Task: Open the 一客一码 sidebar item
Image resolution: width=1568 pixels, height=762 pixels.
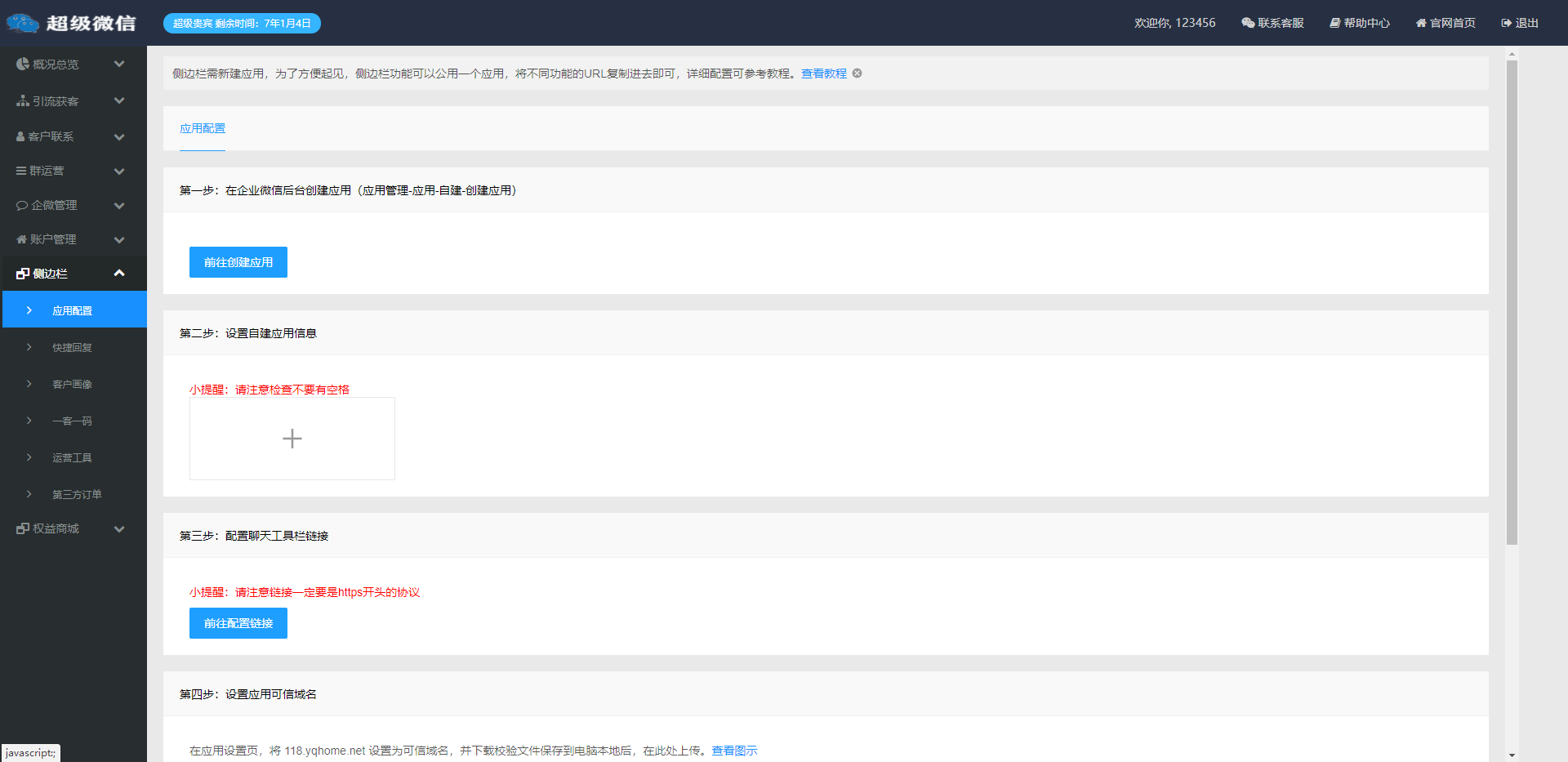Action: 74,421
